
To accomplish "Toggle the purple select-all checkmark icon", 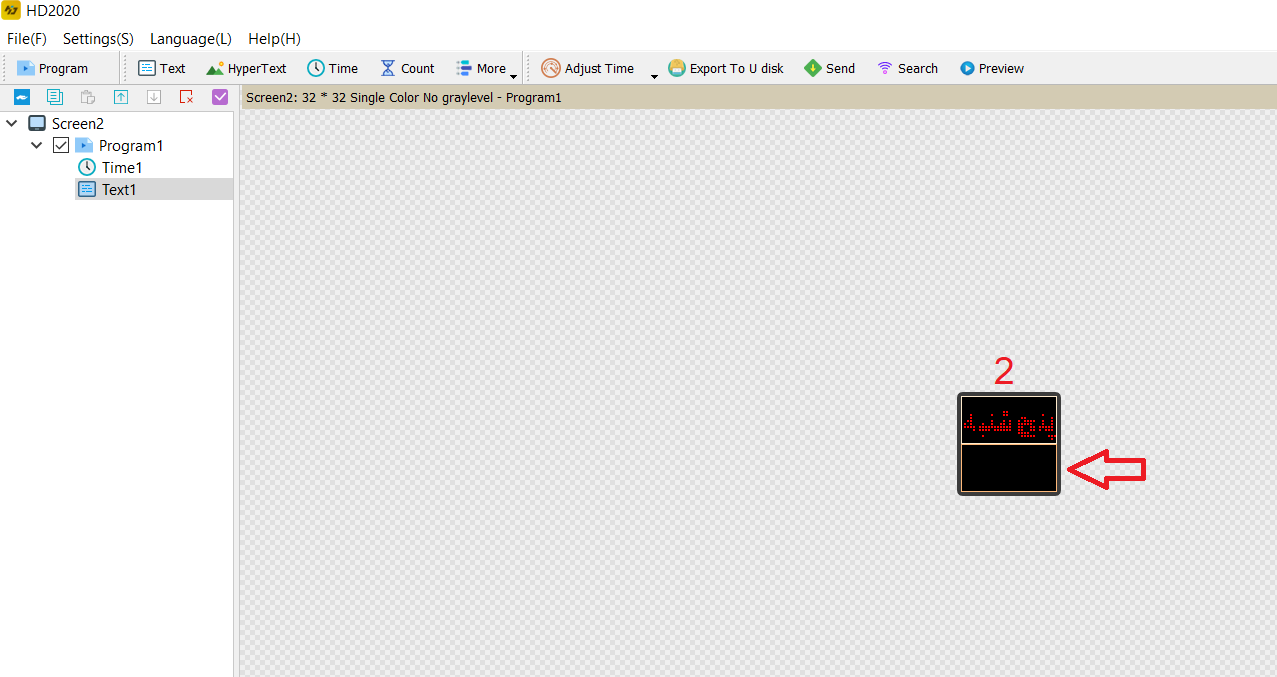I will [220, 97].
